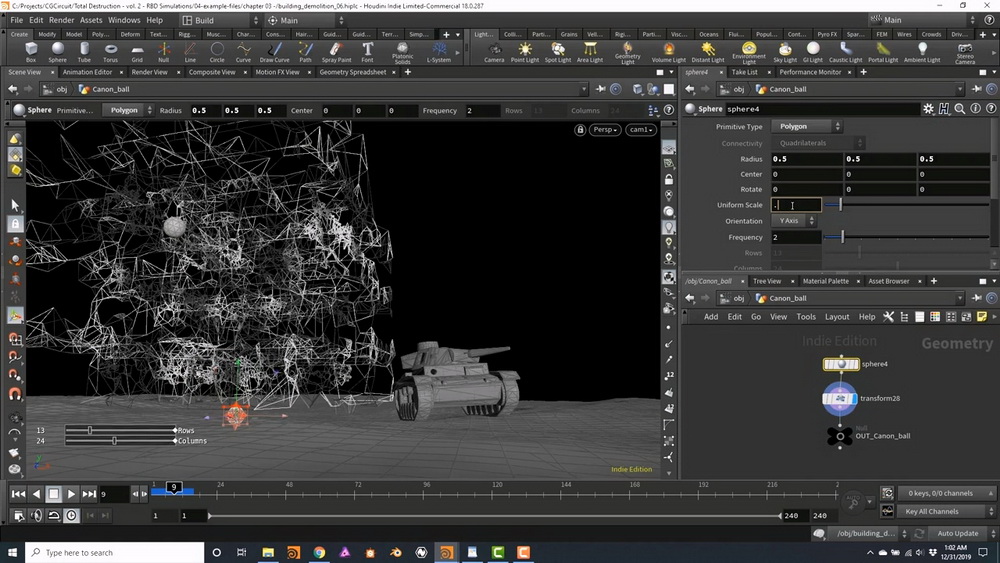
Task: Add an Environment Light from the shelf
Action: point(749,53)
